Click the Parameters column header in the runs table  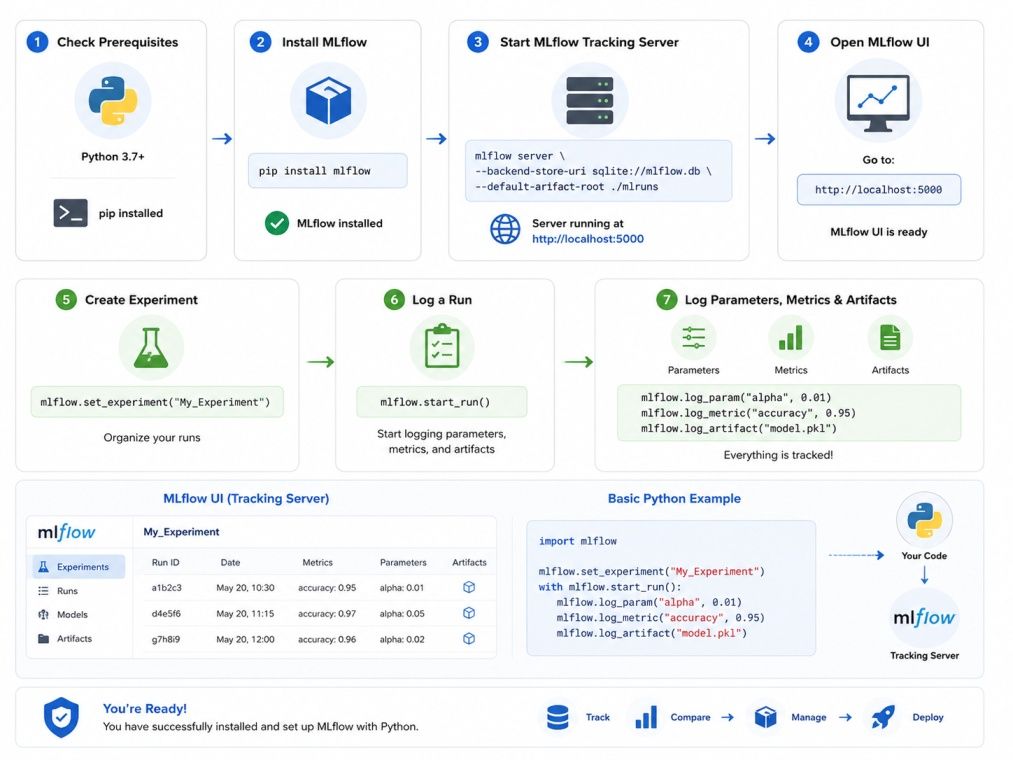[403, 562]
